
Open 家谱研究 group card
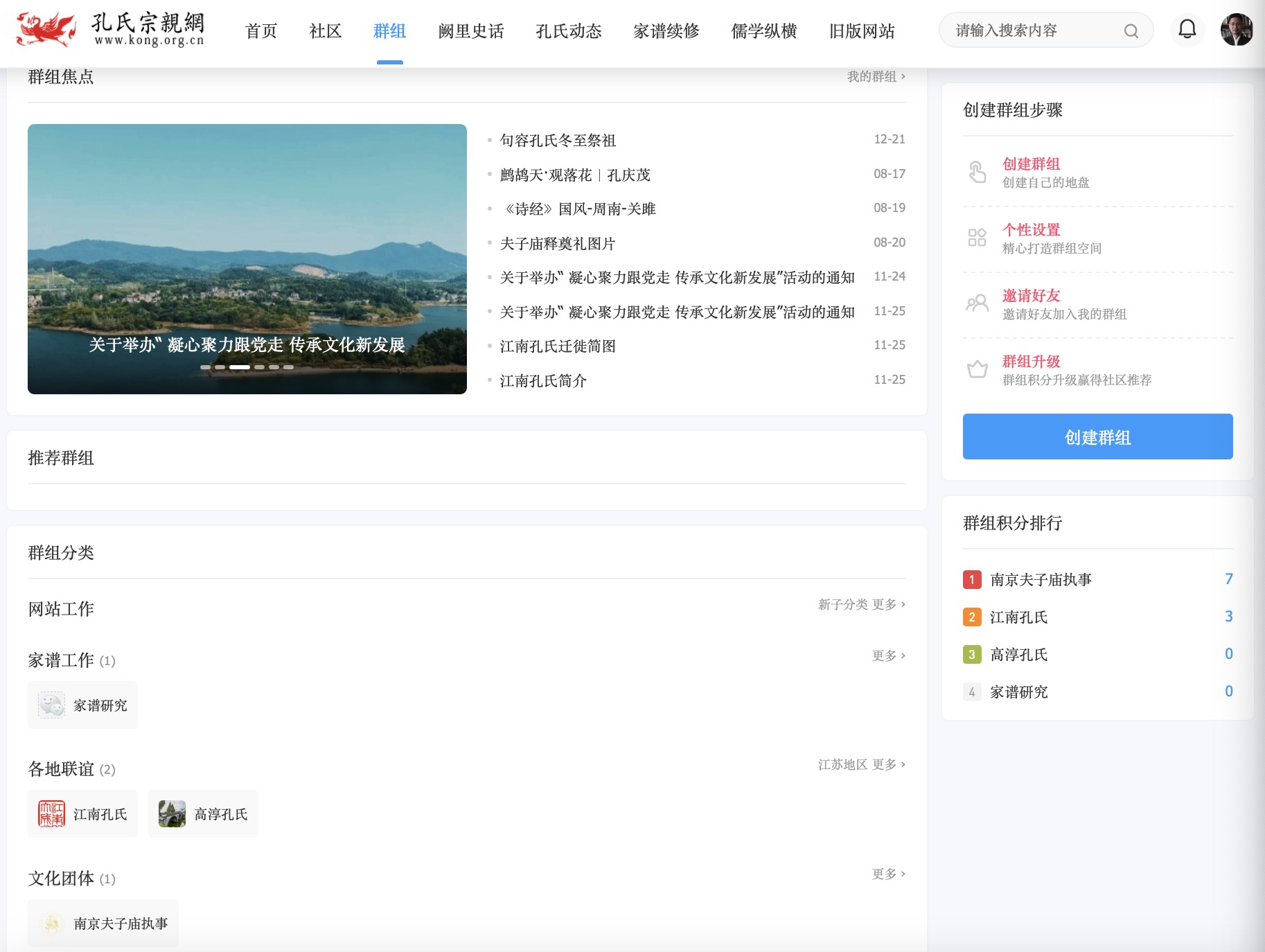[x=82, y=705]
